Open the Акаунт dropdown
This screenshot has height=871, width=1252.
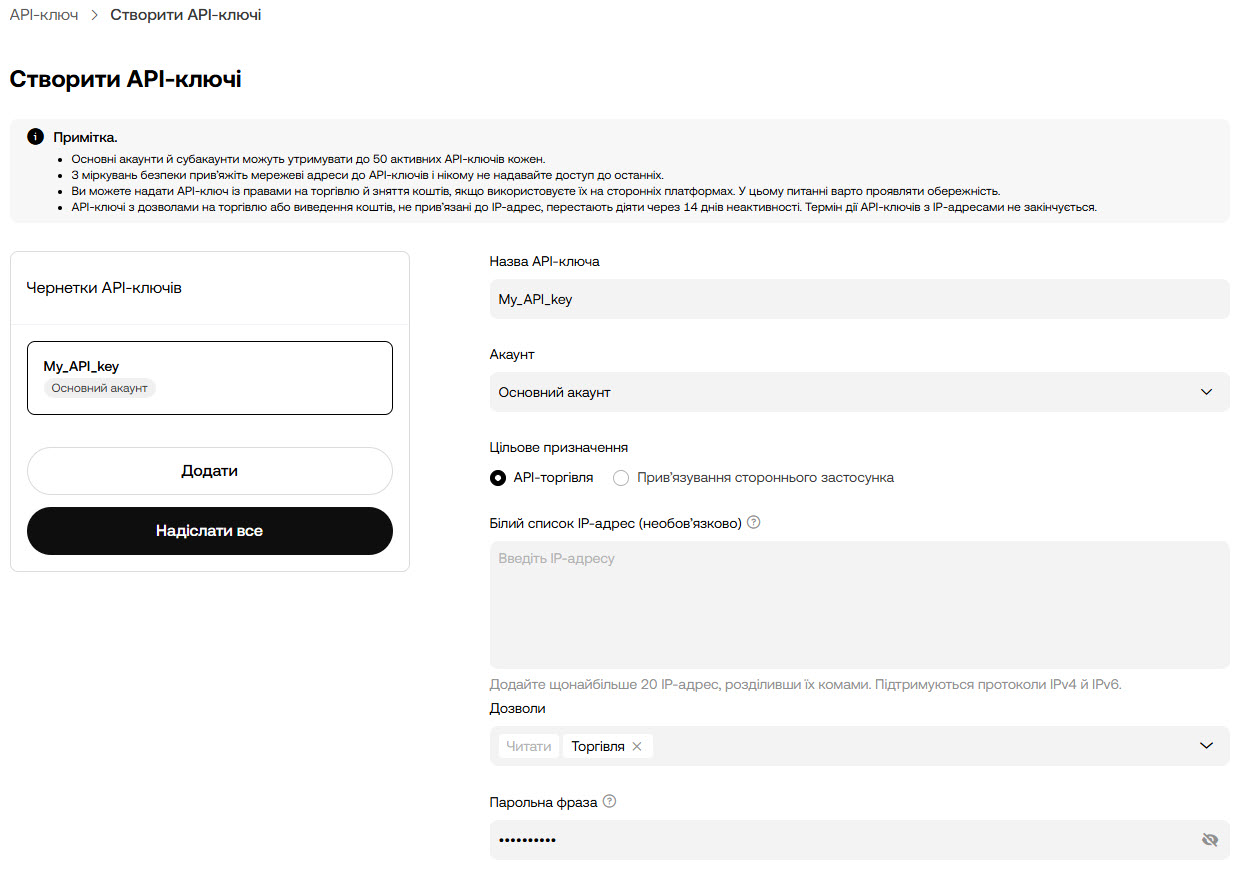pyautogui.click(x=859, y=392)
